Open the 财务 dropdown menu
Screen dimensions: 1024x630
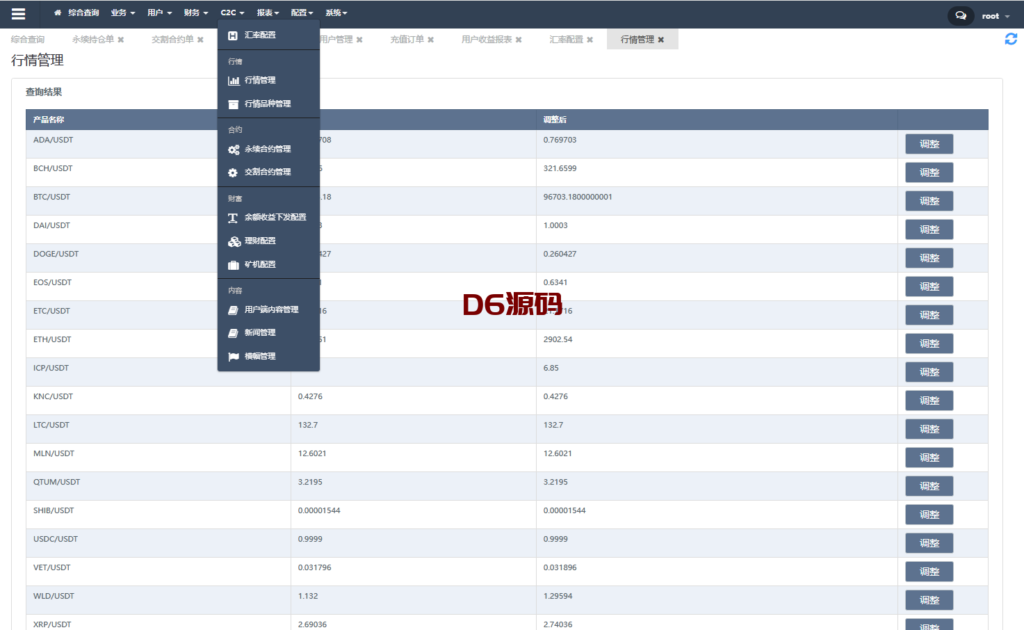click(196, 13)
